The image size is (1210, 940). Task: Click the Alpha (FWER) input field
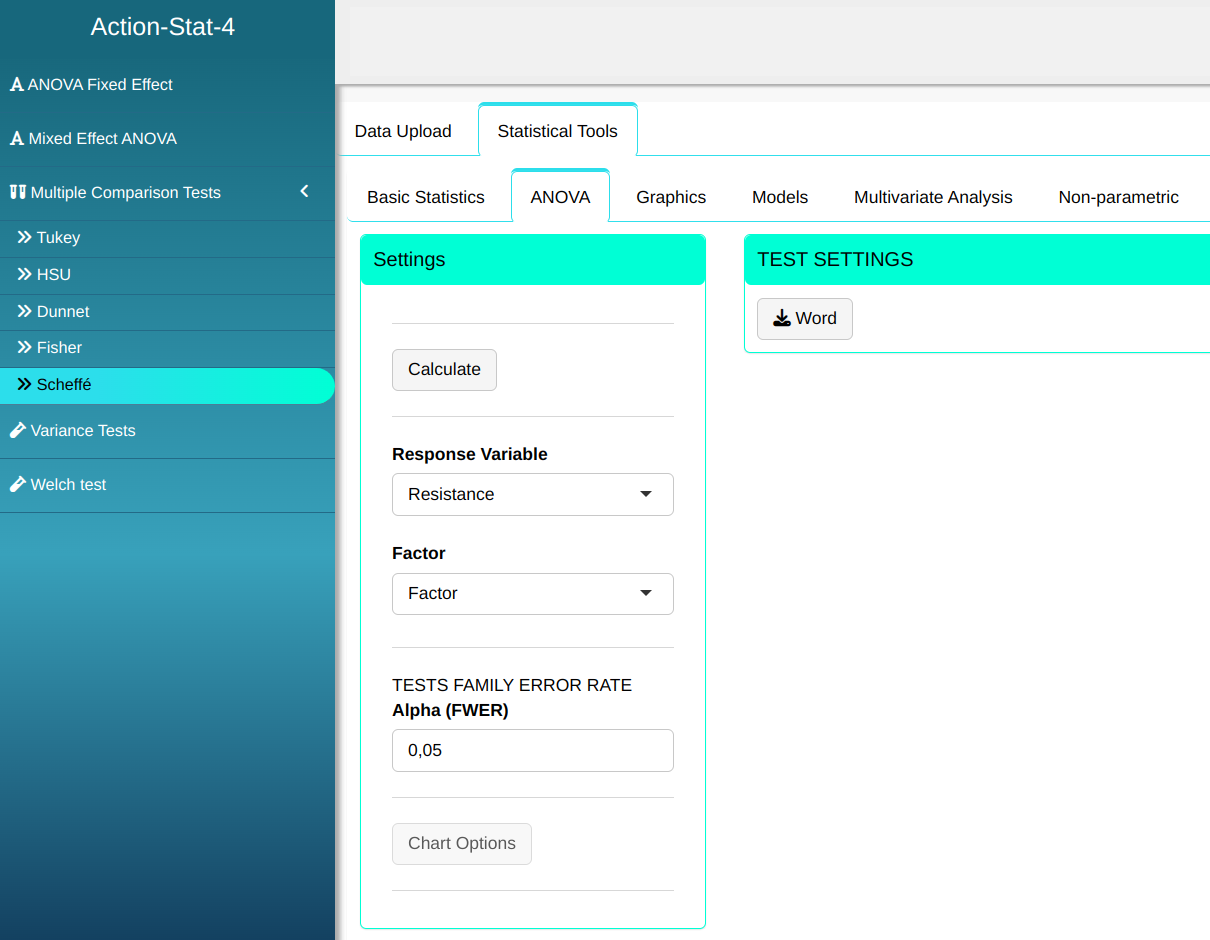[x=532, y=750]
